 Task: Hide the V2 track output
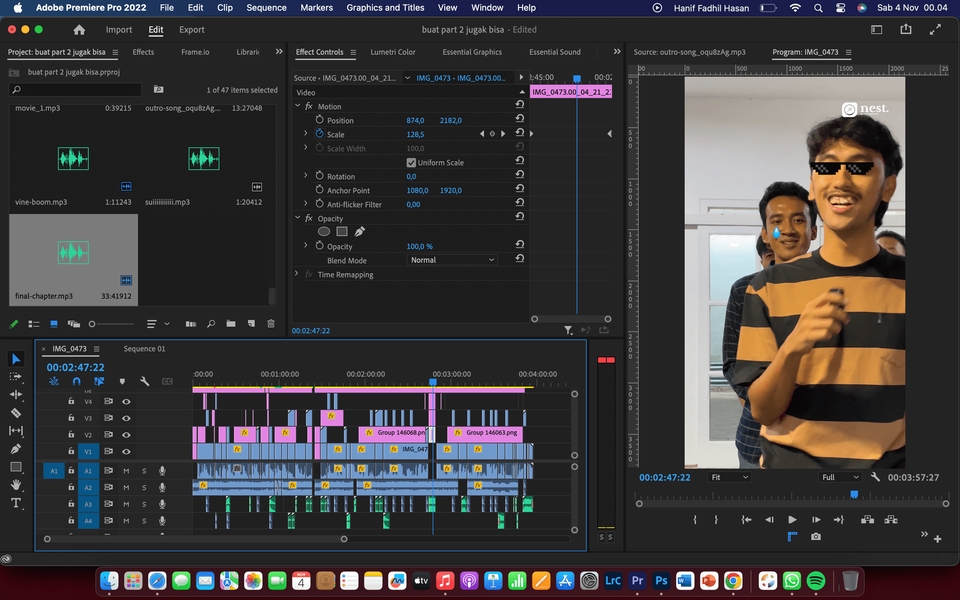[x=126, y=435]
